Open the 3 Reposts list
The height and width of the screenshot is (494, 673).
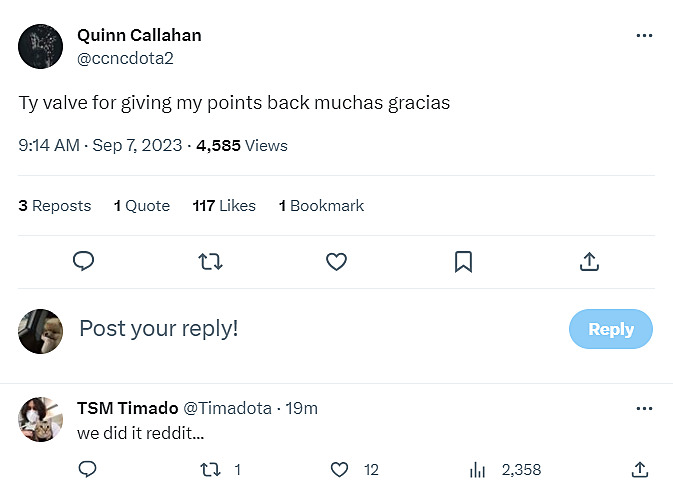[55, 206]
